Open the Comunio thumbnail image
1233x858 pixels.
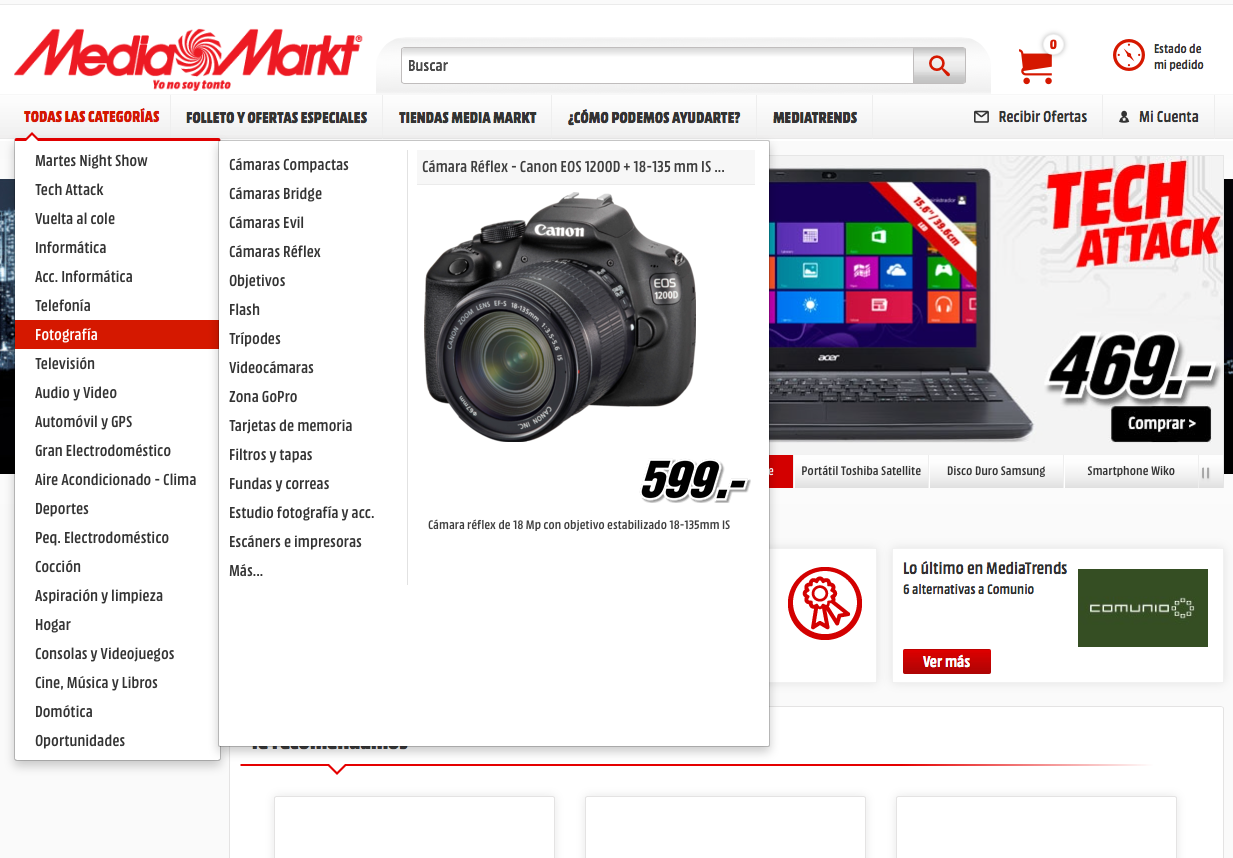click(1142, 608)
